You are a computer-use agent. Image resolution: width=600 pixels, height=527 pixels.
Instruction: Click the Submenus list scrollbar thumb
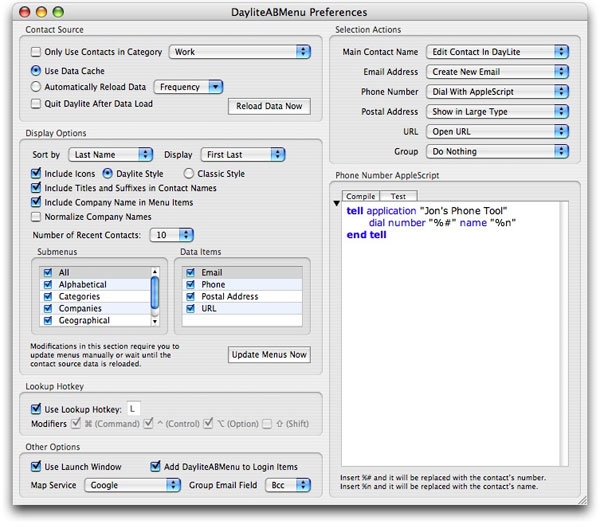tap(155, 292)
